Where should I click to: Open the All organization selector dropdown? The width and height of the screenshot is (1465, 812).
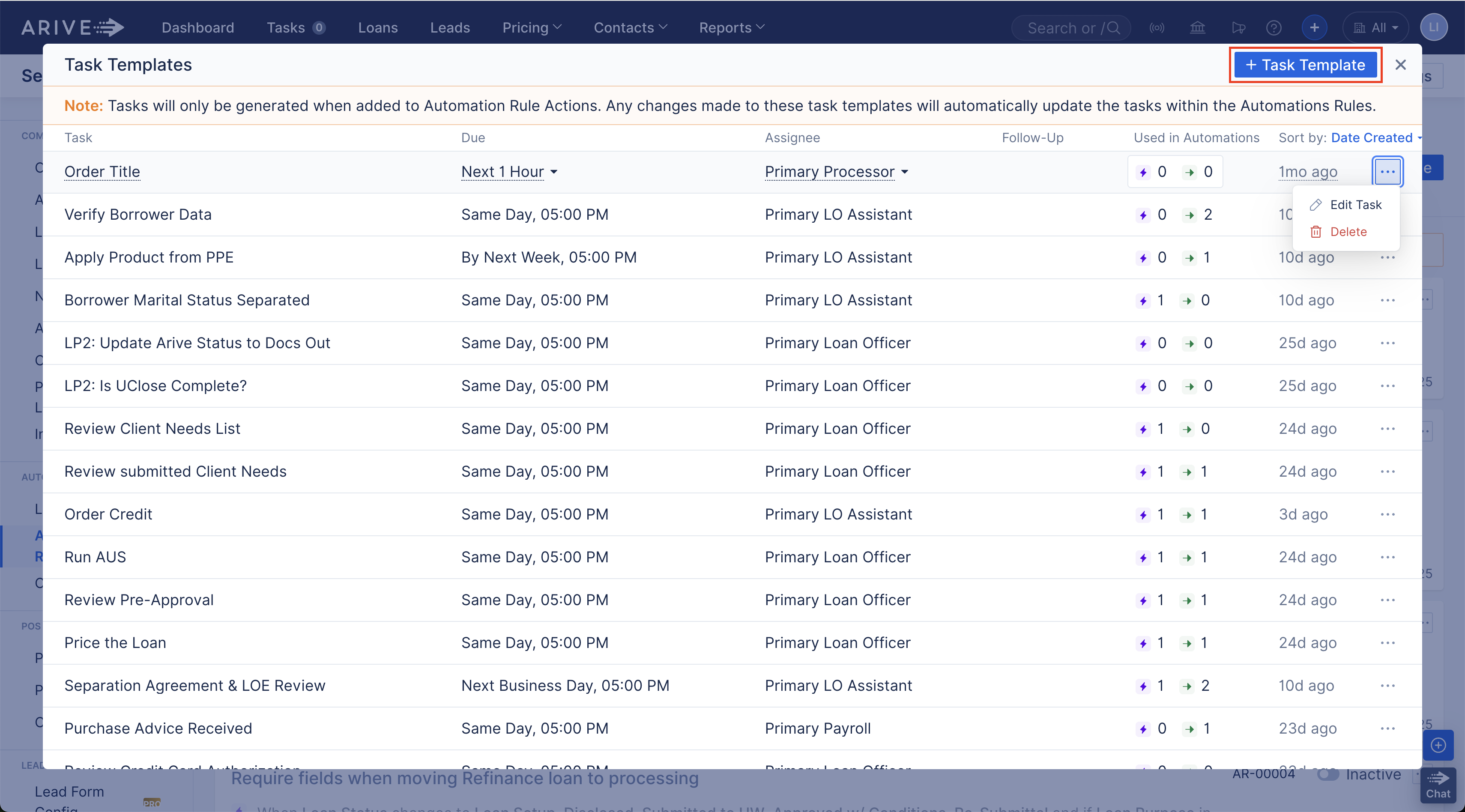[x=1376, y=27]
